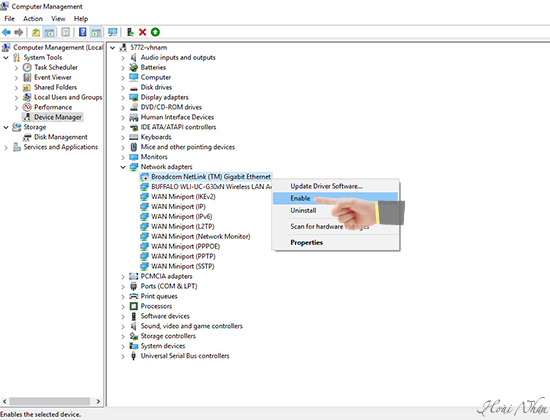Click the Broadcom NetLink adapter icon
Screen dimensions: 550x420
pos(144,177)
